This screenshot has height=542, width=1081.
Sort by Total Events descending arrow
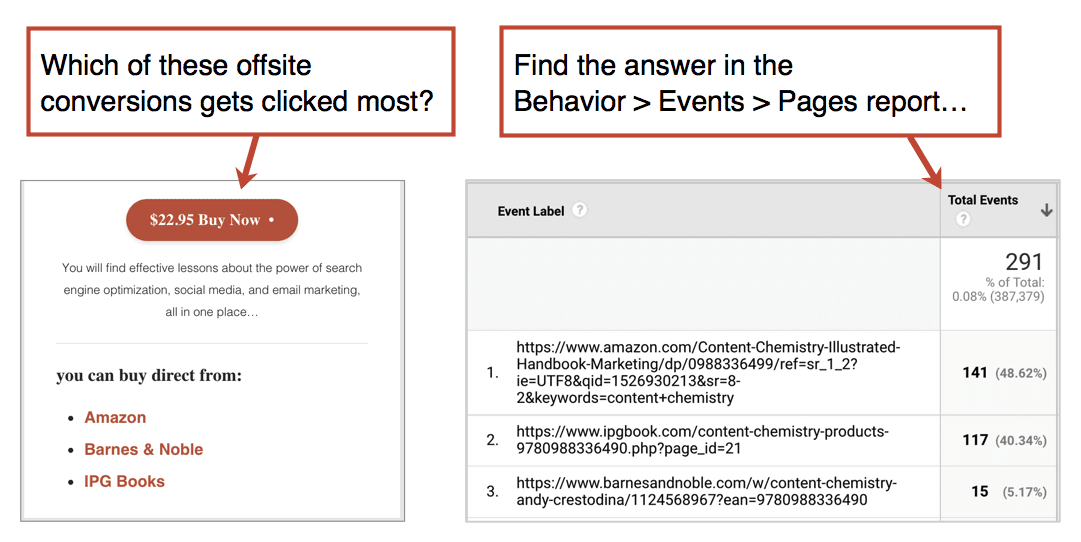(x=1047, y=210)
